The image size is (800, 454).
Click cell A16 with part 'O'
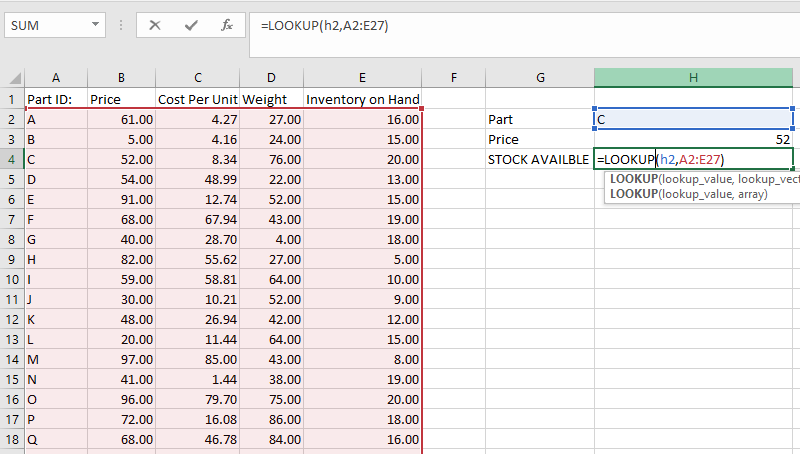[56, 399]
